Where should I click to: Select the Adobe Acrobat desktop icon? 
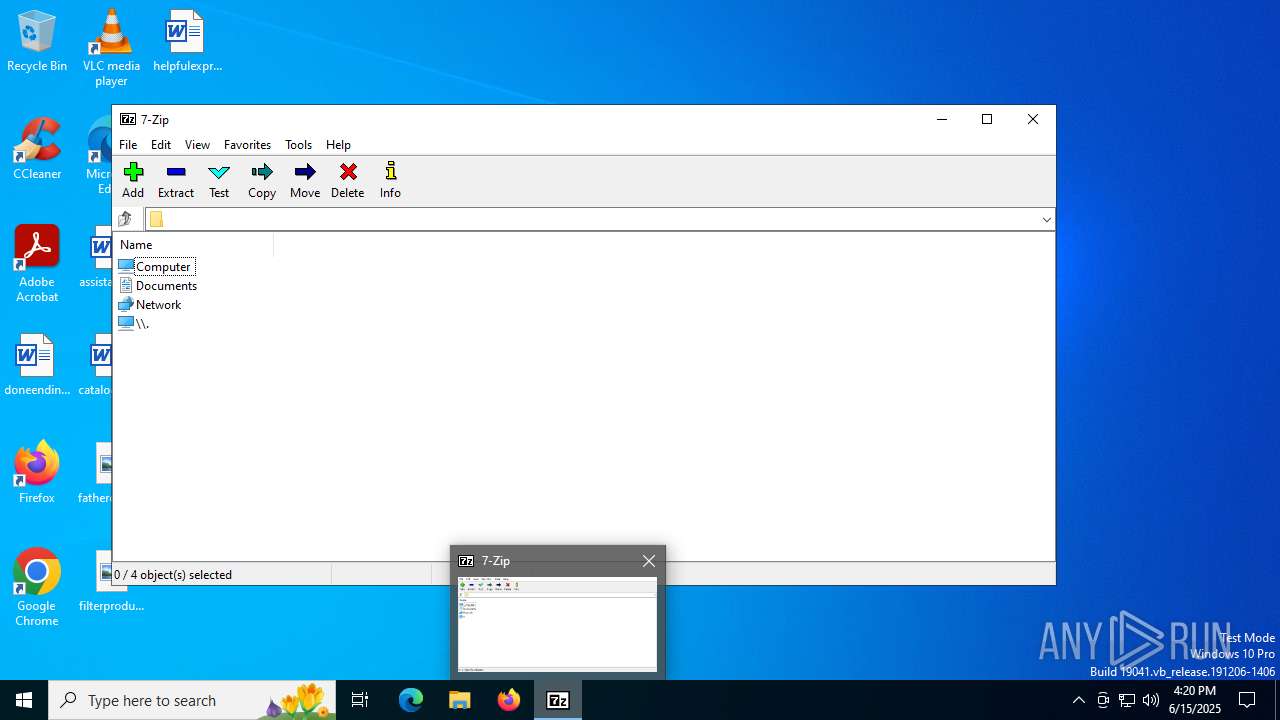point(37,264)
